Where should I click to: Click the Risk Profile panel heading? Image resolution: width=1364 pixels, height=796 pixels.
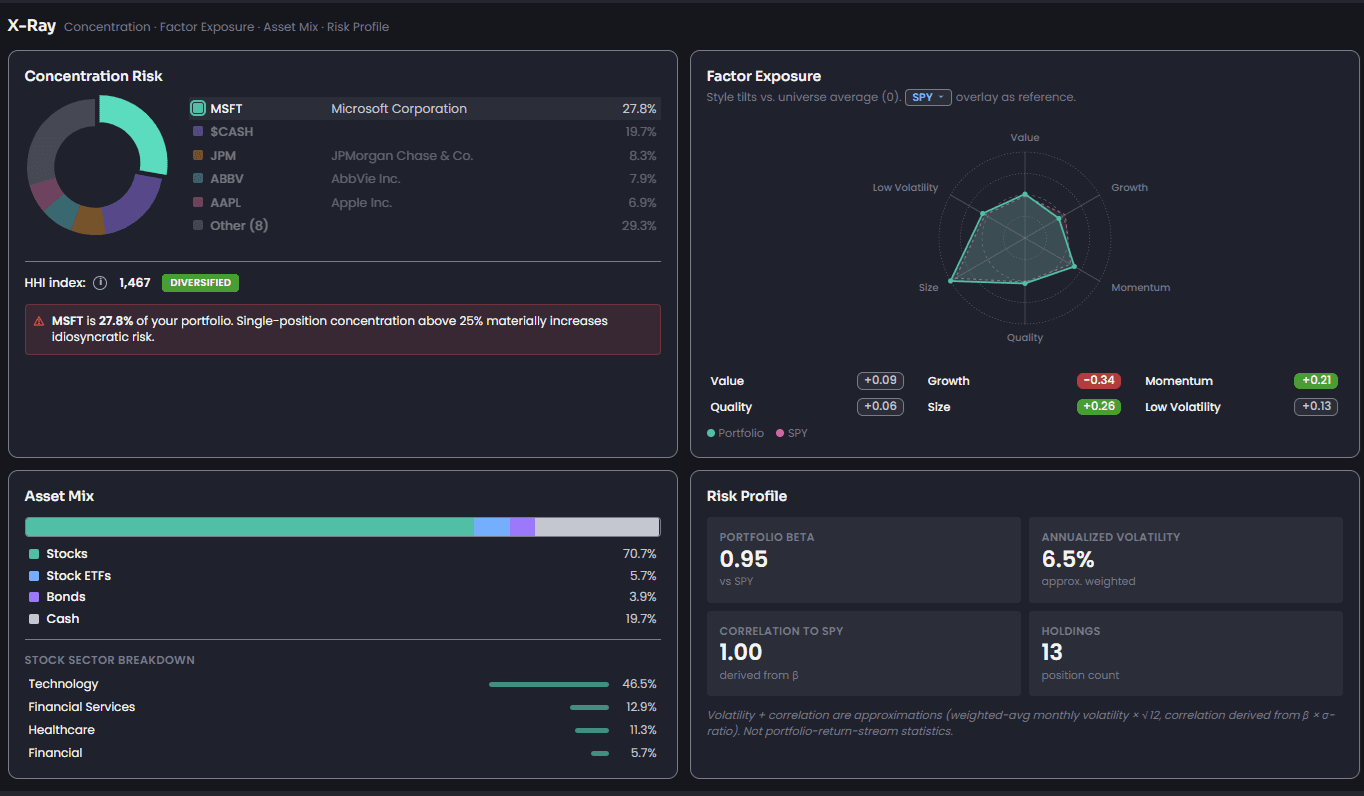(x=747, y=496)
